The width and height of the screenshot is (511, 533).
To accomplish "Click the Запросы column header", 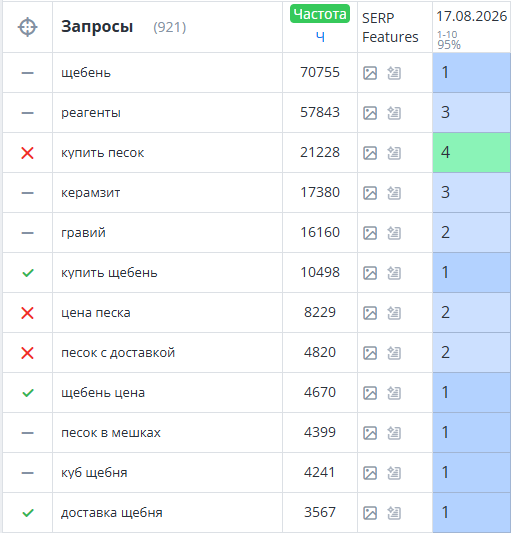I will [x=97, y=27].
